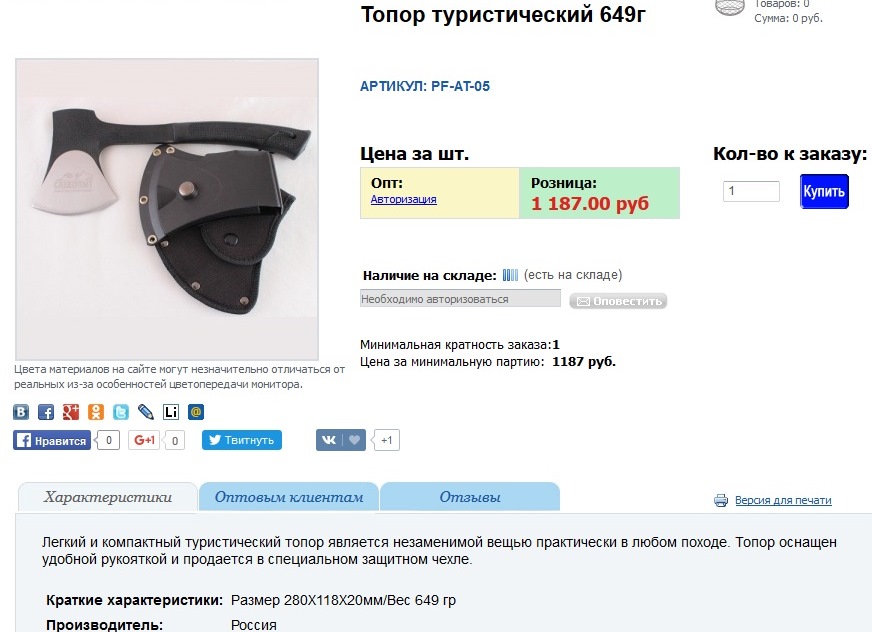Viewport: 872px width, 632px height.
Task: Click the Facebook Нравится like button
Action: [x=52, y=440]
